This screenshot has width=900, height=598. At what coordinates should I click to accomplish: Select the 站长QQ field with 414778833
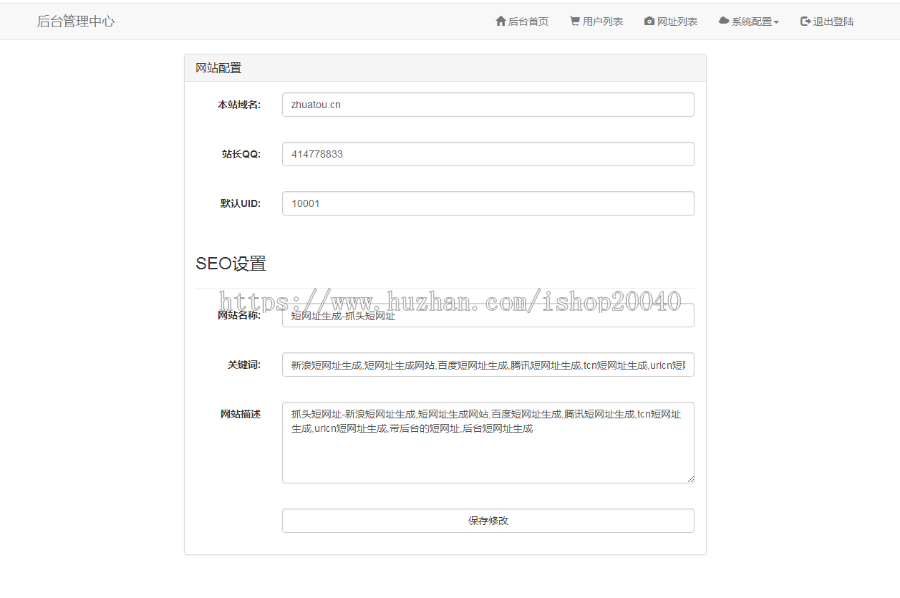point(488,154)
